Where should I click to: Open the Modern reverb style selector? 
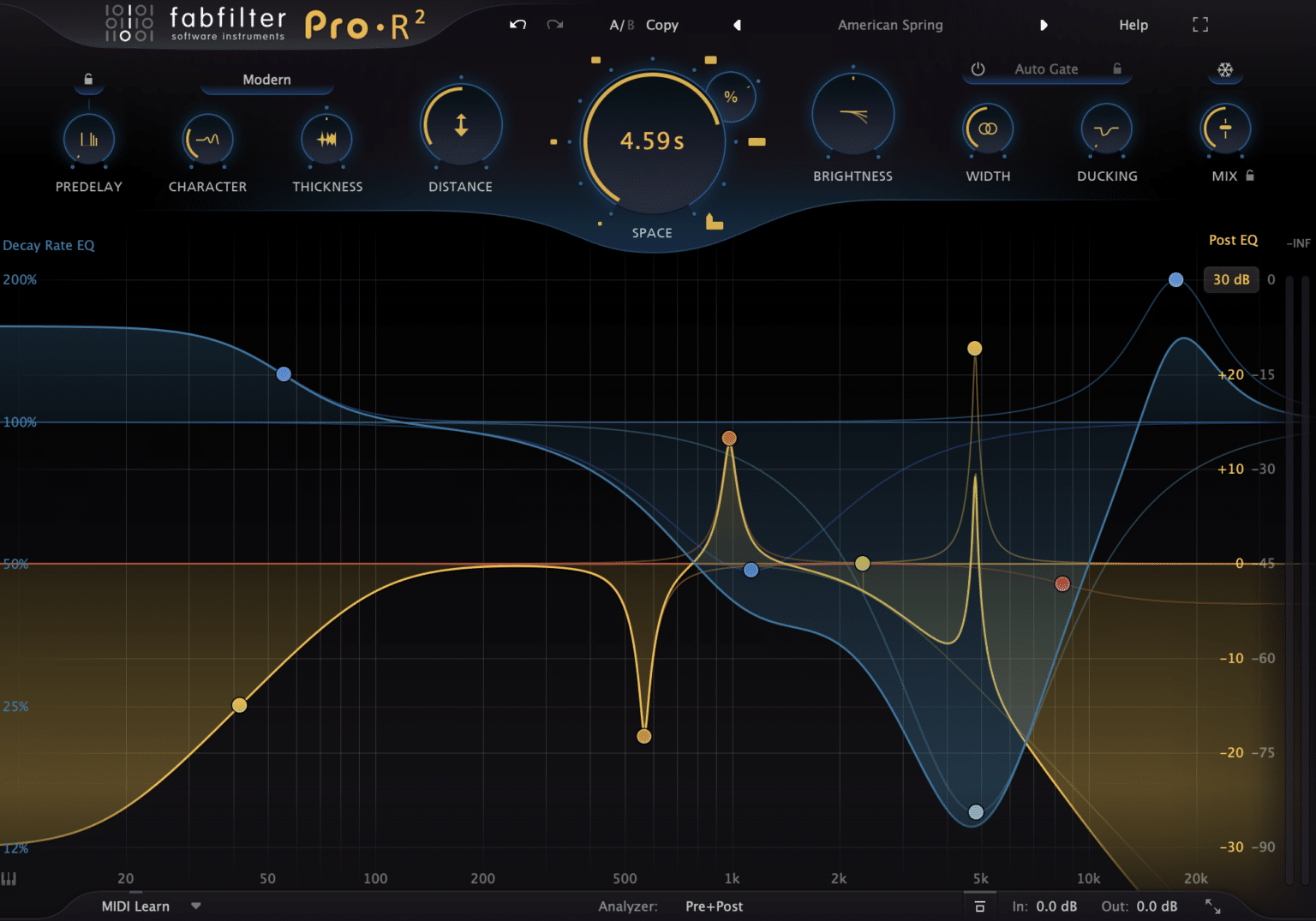click(x=266, y=80)
